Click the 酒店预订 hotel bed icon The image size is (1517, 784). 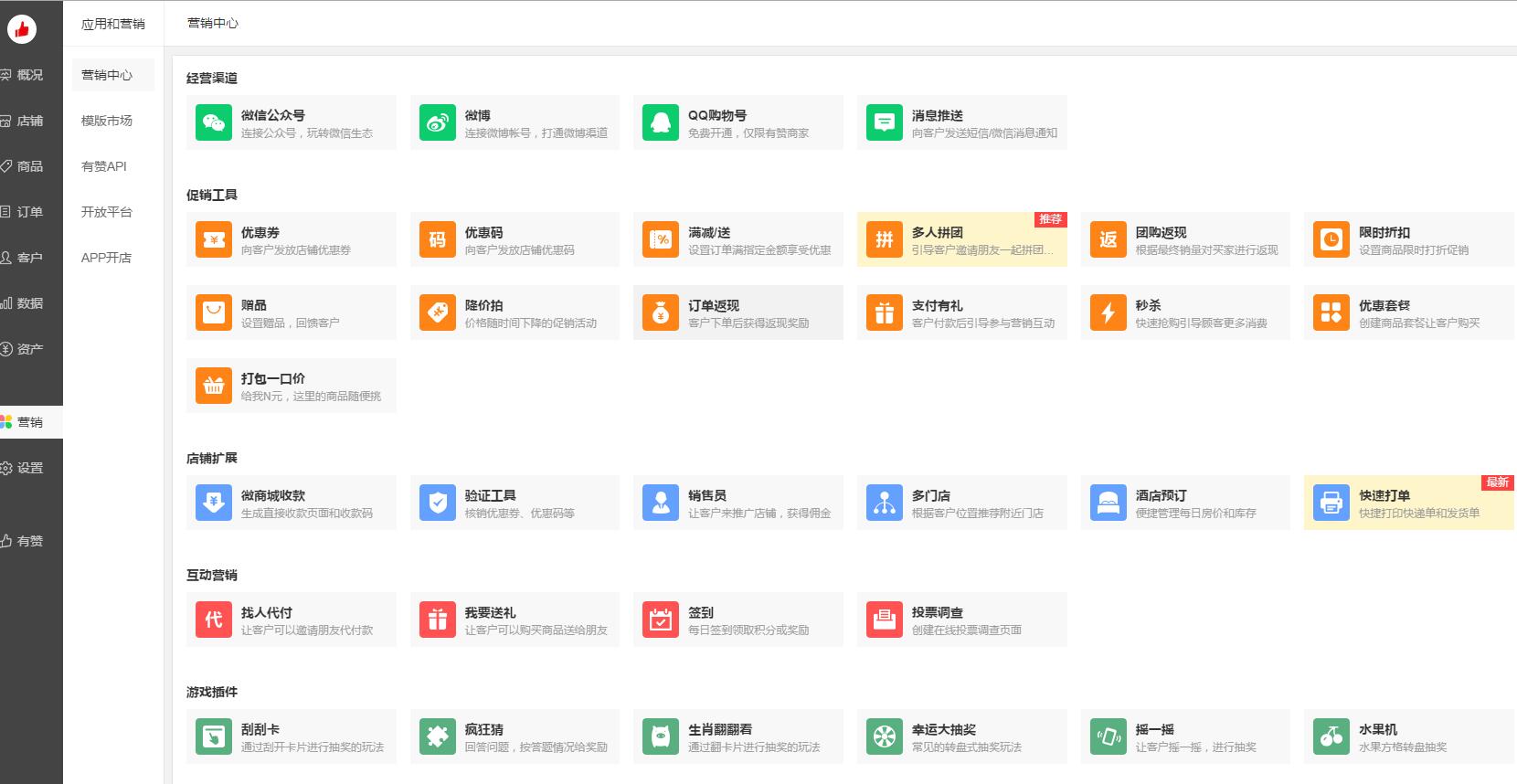pyautogui.click(x=1108, y=503)
